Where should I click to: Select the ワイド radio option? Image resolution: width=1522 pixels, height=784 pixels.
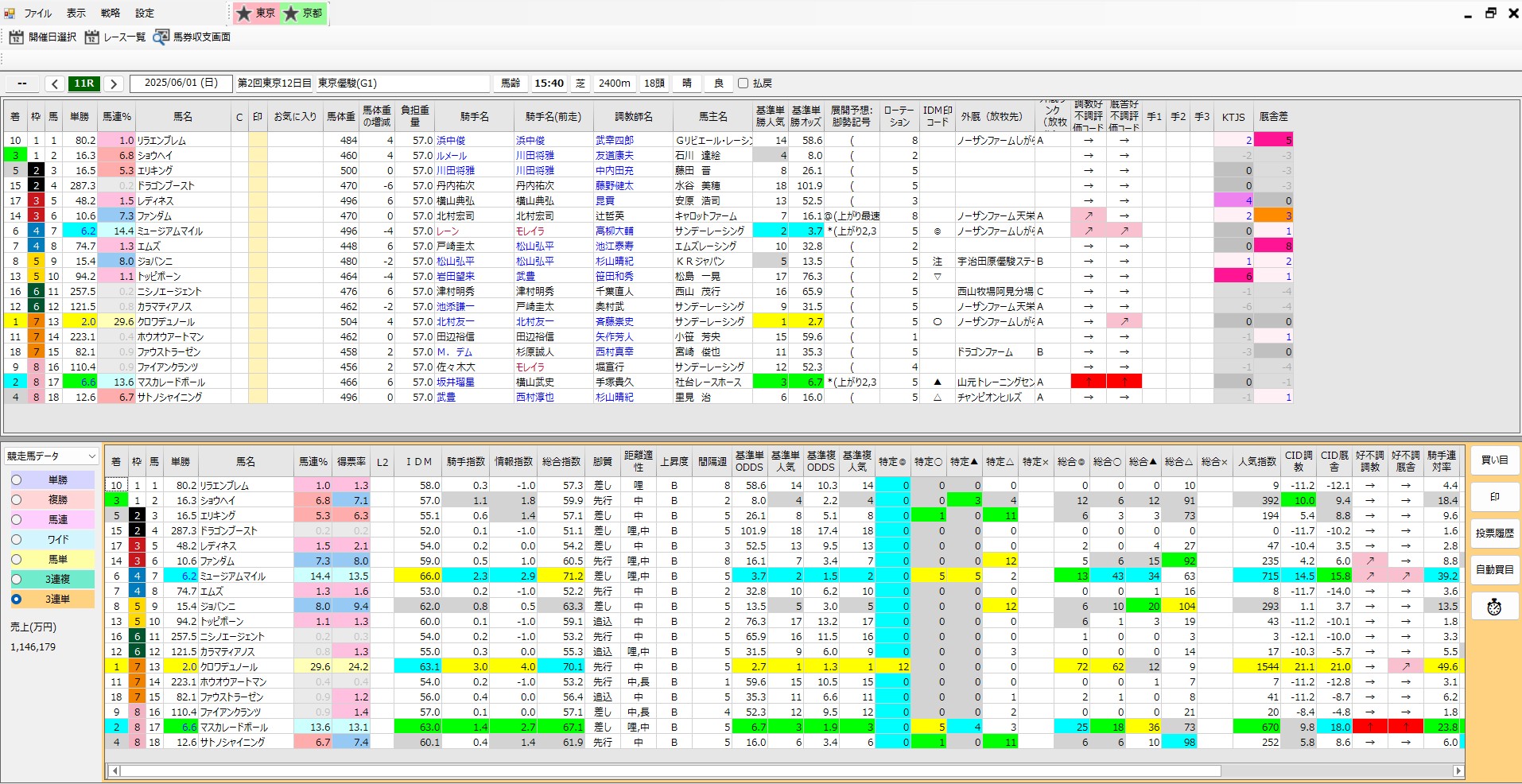tap(17, 539)
